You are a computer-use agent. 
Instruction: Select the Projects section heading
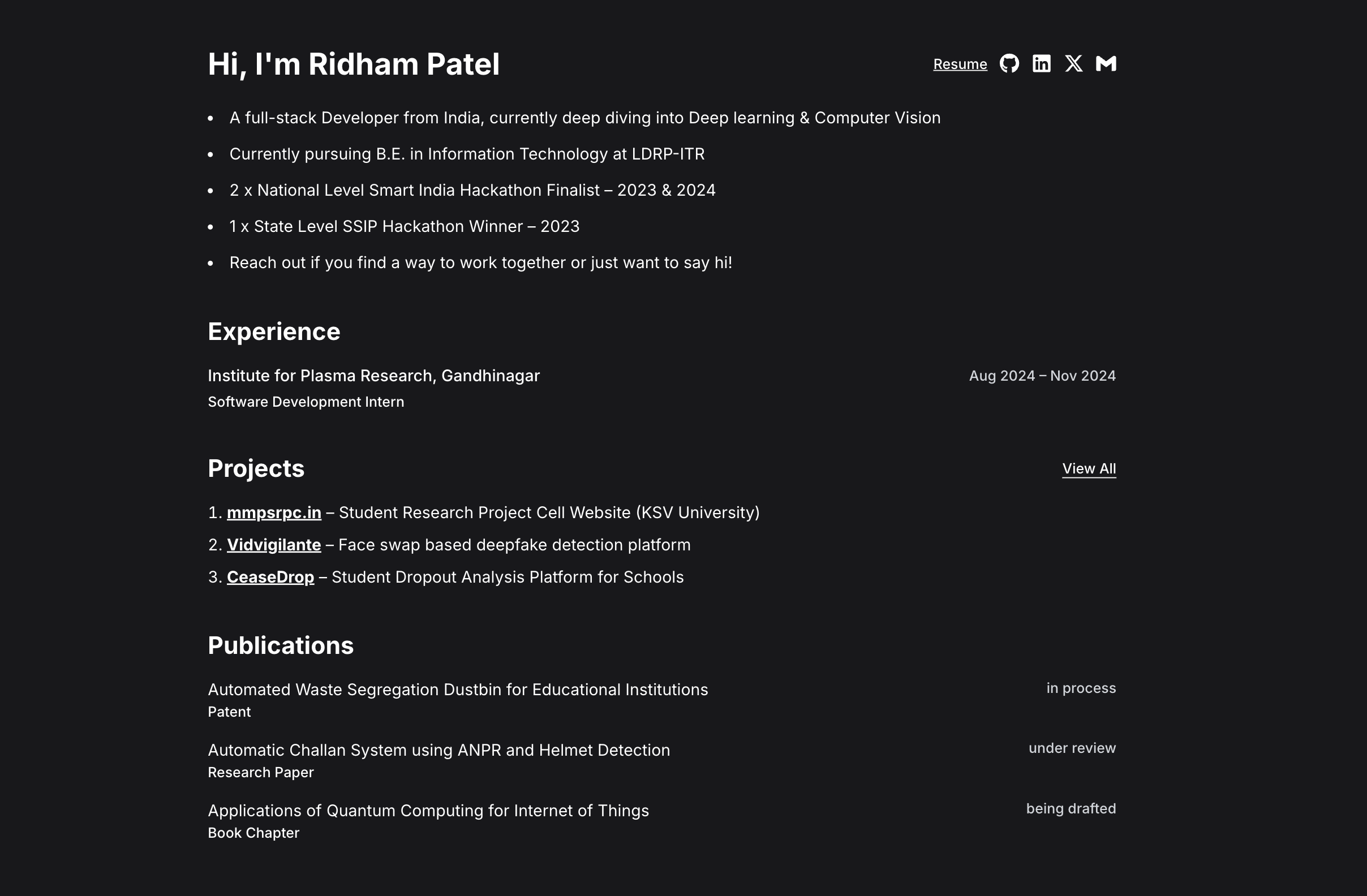(256, 468)
